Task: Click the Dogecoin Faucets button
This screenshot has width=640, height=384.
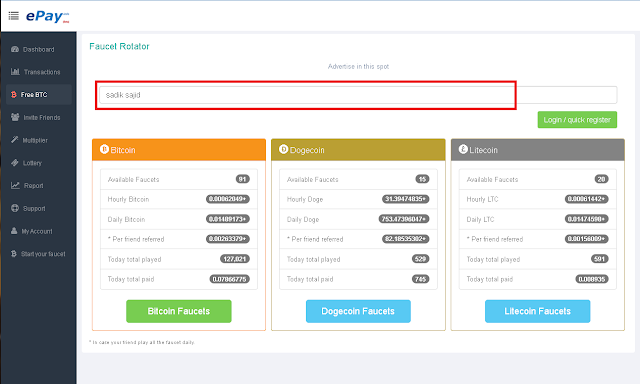Action: click(x=358, y=311)
